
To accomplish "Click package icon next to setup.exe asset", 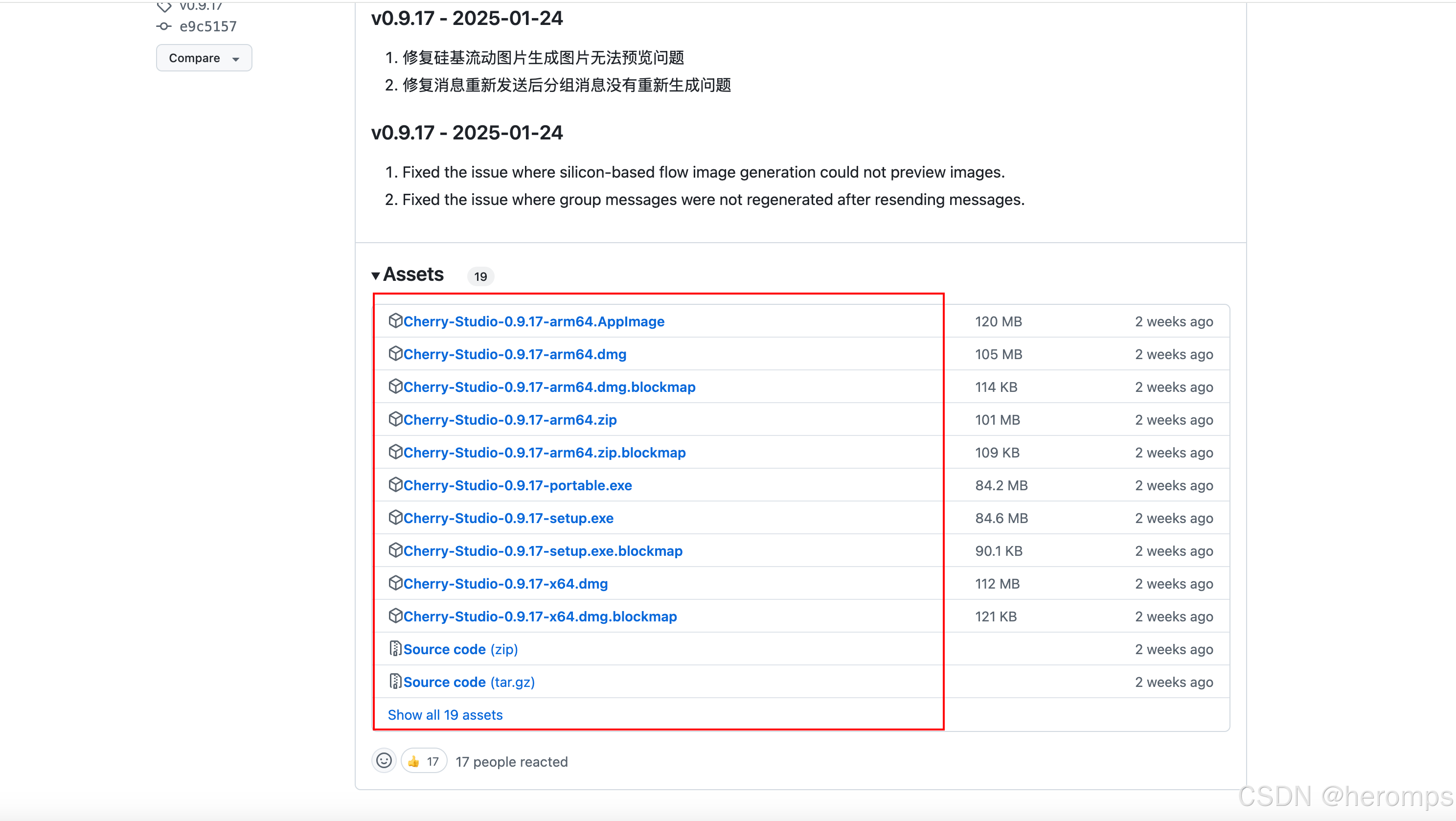I will click(x=395, y=517).
